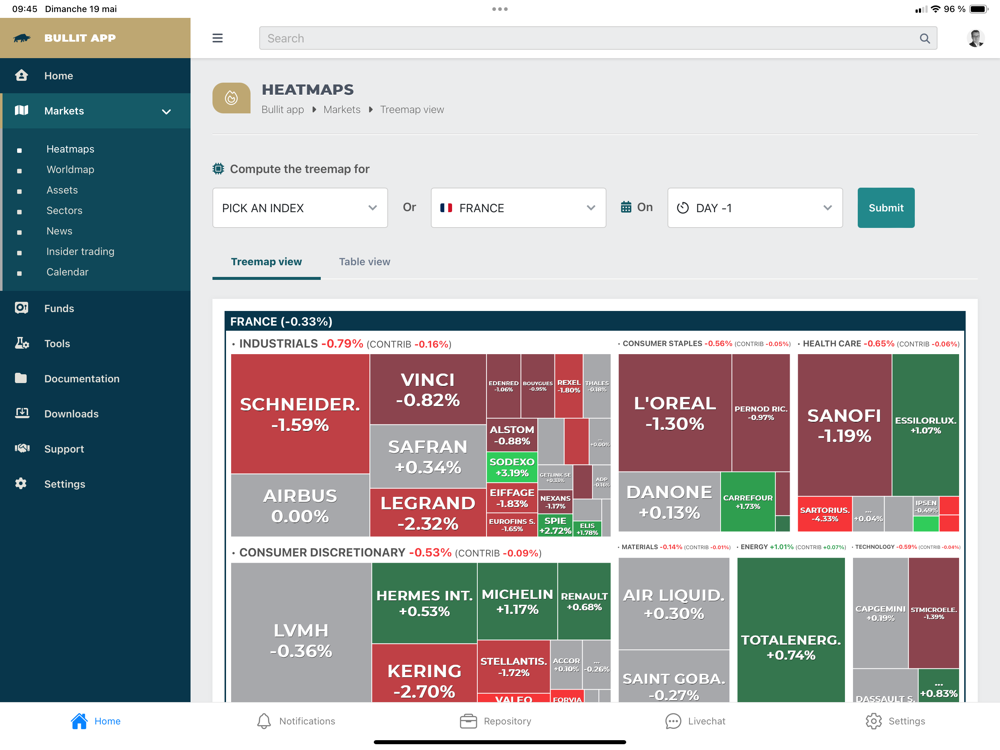
Task: Tap the Wi-Fi status icon
Action: coord(936,9)
